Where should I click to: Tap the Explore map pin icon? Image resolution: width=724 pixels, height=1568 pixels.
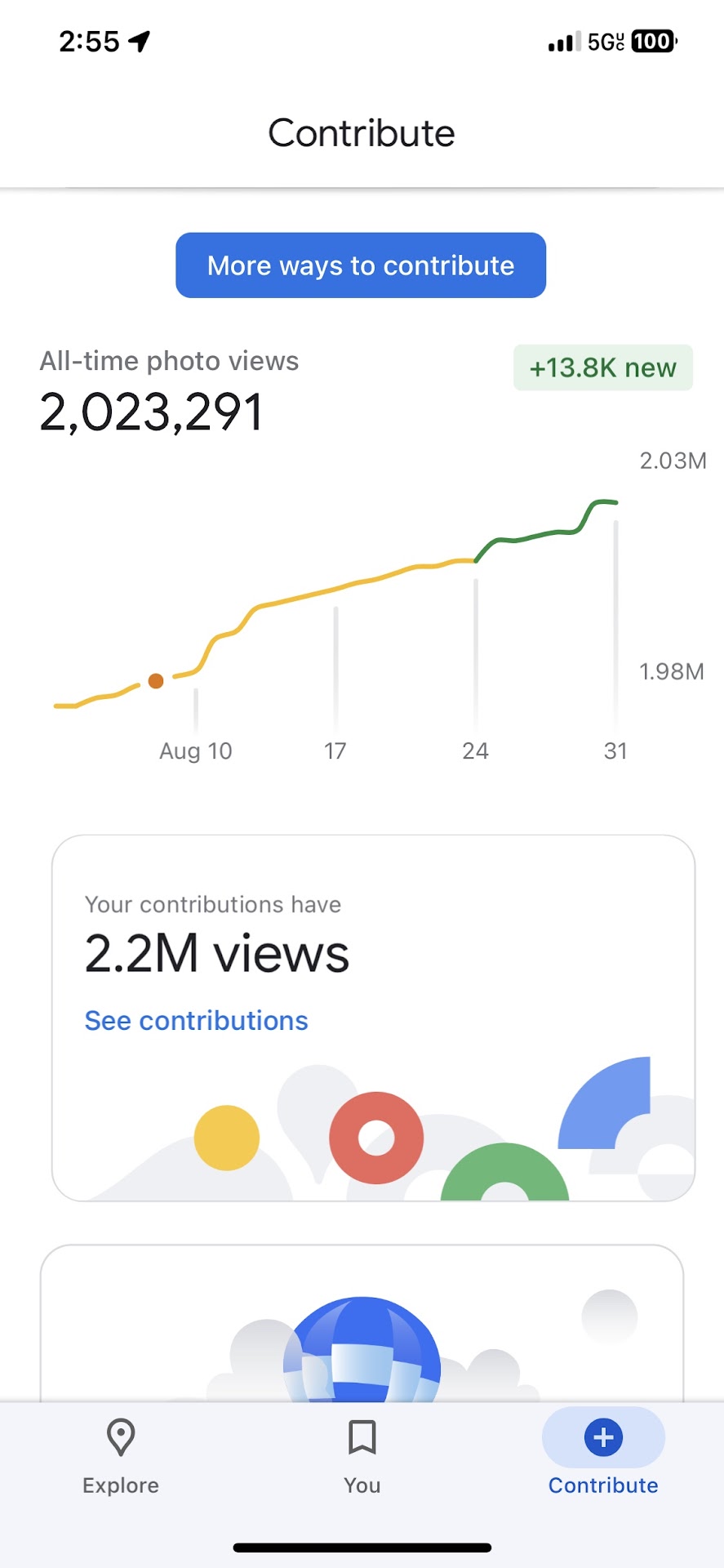point(121,1437)
